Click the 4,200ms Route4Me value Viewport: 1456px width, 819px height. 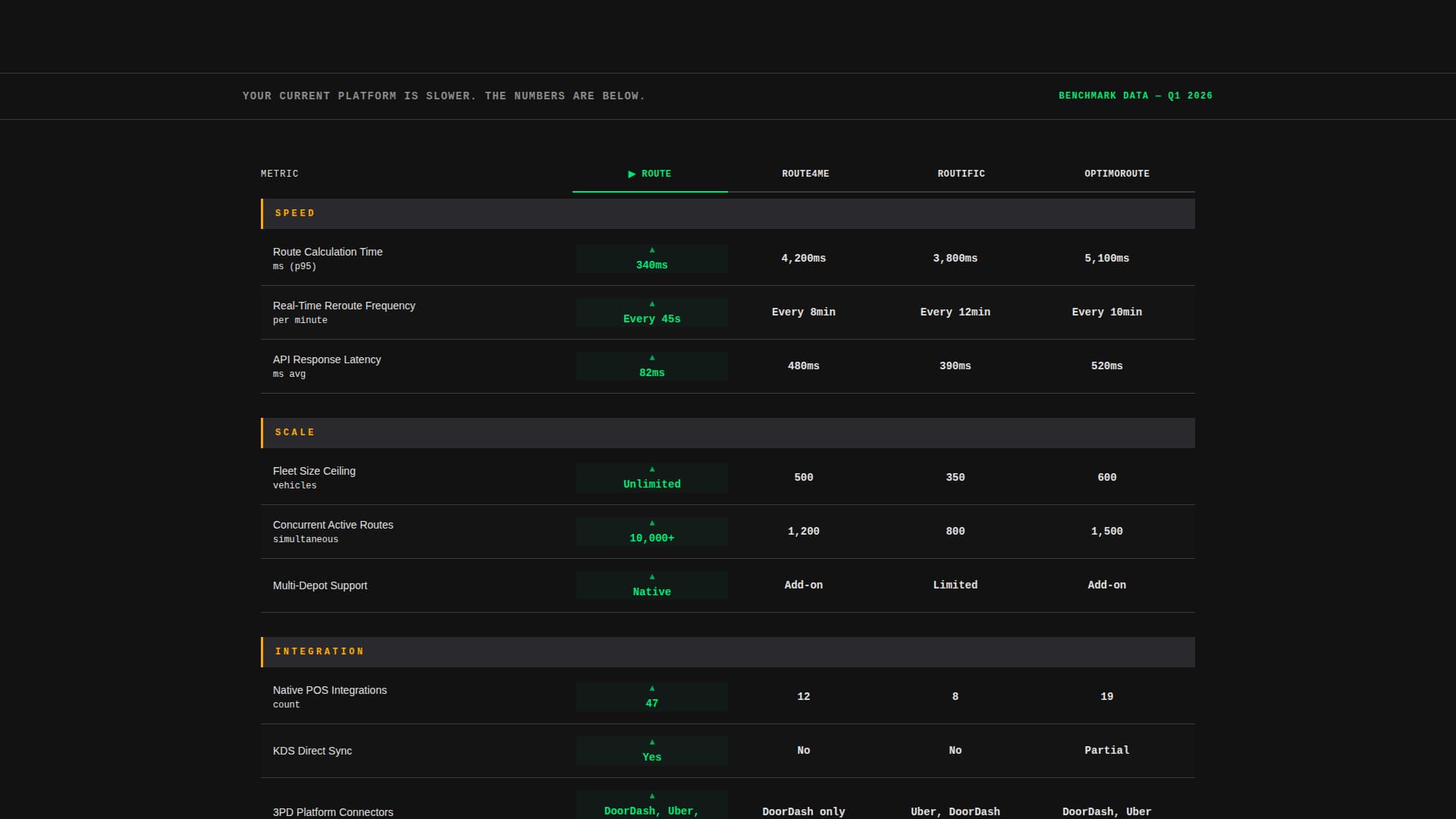pos(804,259)
